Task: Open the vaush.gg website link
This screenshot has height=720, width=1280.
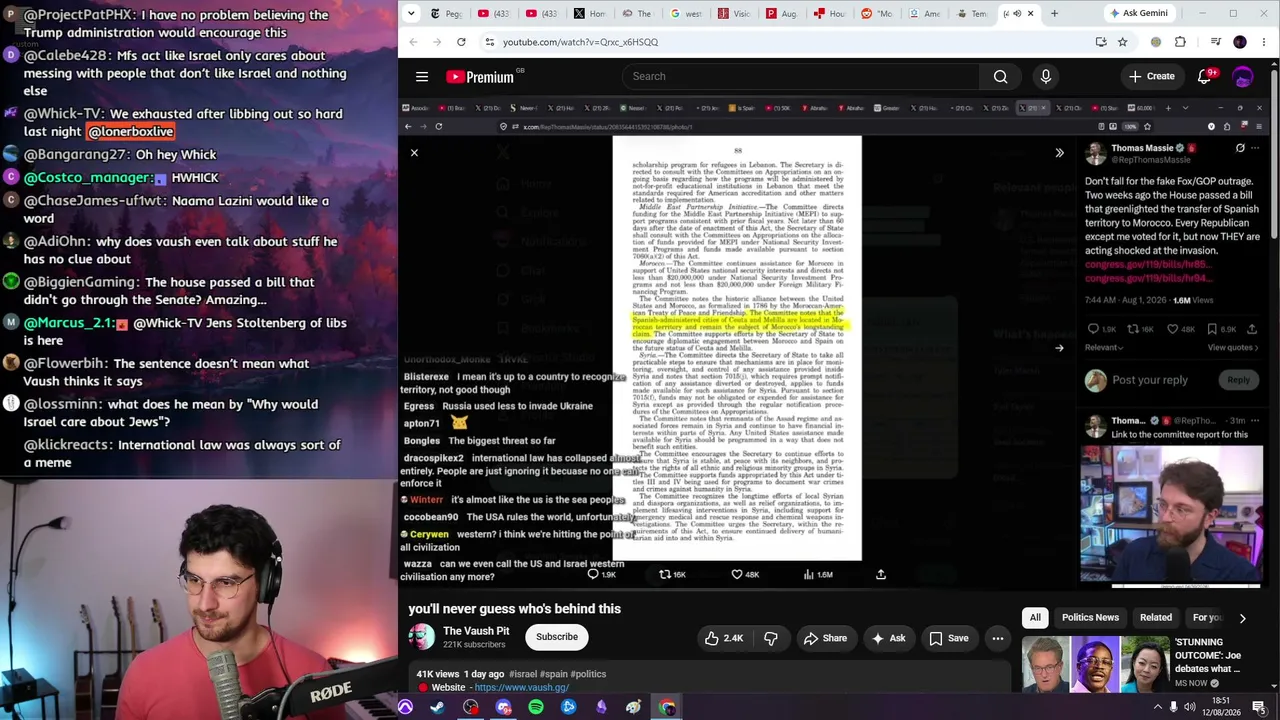Action: [521, 688]
